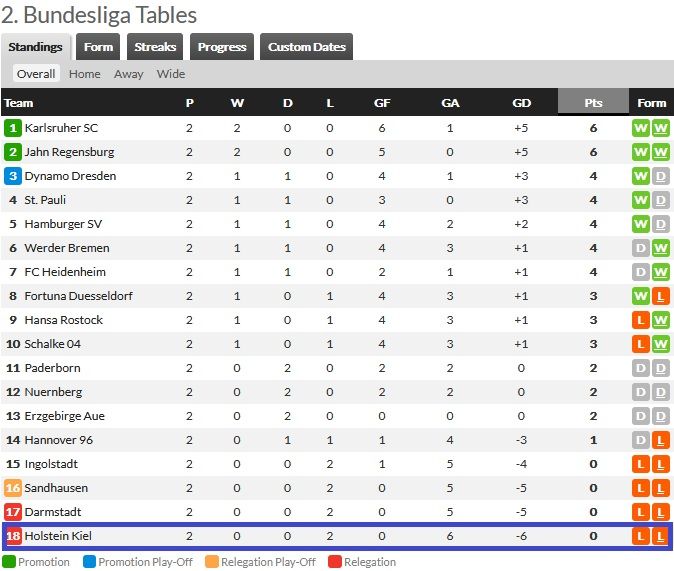Open the Form tab

[x=98, y=47]
